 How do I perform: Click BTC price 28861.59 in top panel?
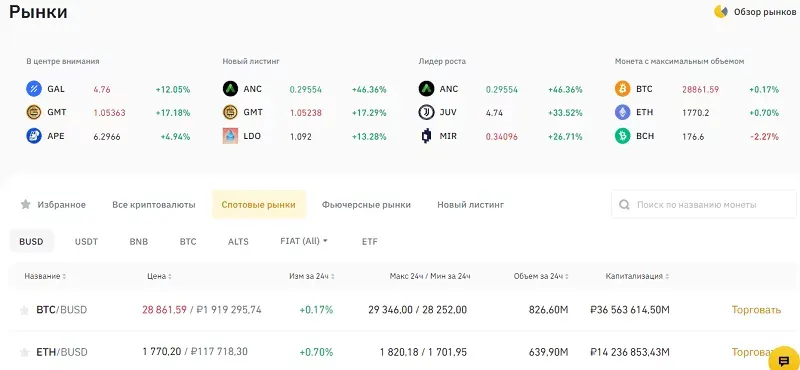701,89
